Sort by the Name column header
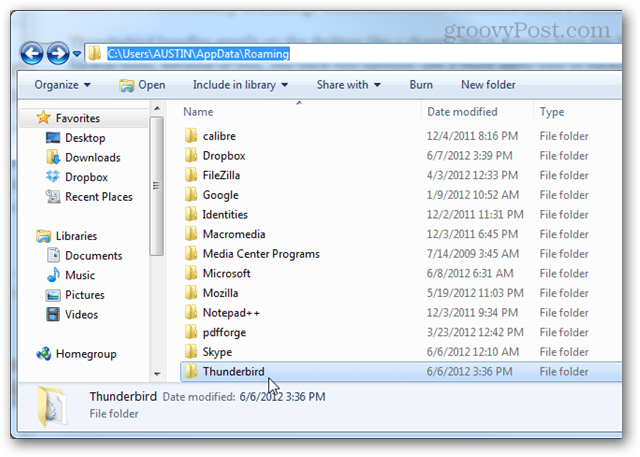 pyautogui.click(x=198, y=112)
